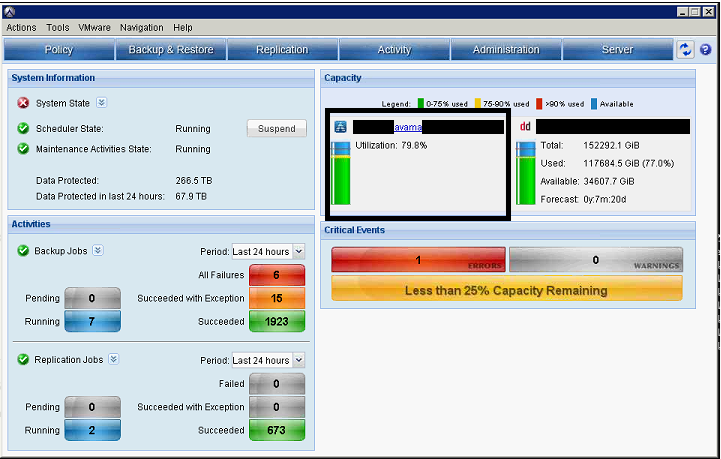Expand the System State details chevron
This screenshot has height=459, width=721.
[x=102, y=103]
